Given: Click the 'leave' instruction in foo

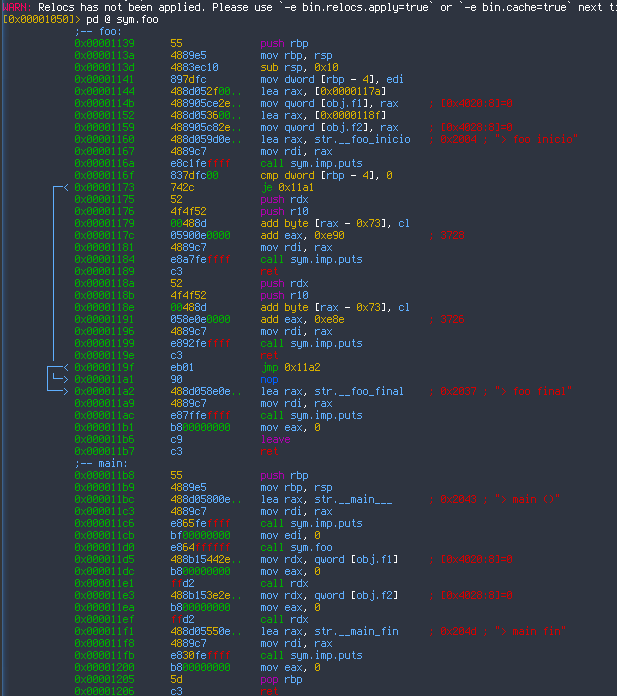Looking at the screenshot, I should (275, 440).
